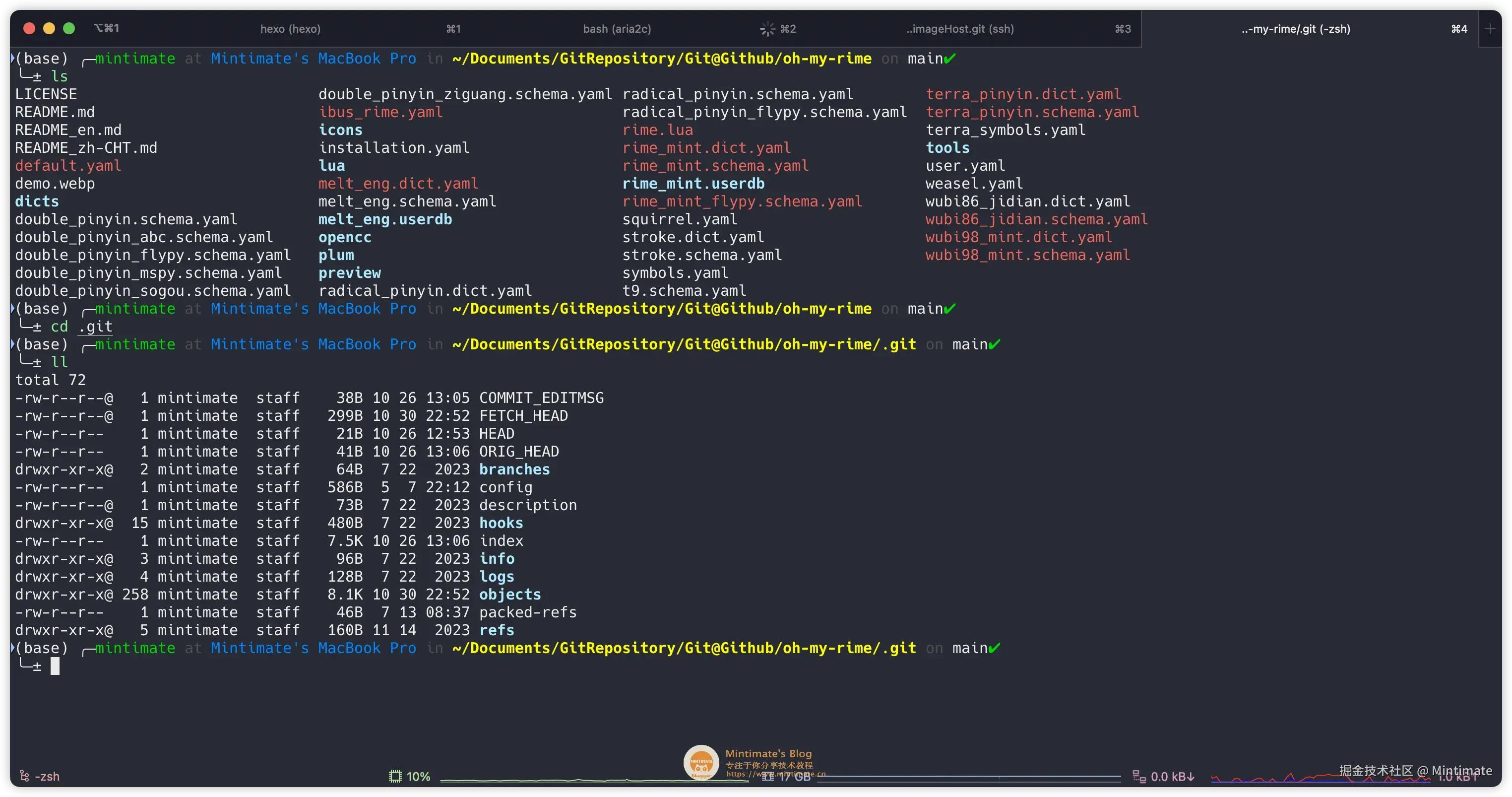Click the git branch icon beside -zsh
Image resolution: width=1512 pixels, height=797 pixels.
coord(25,776)
